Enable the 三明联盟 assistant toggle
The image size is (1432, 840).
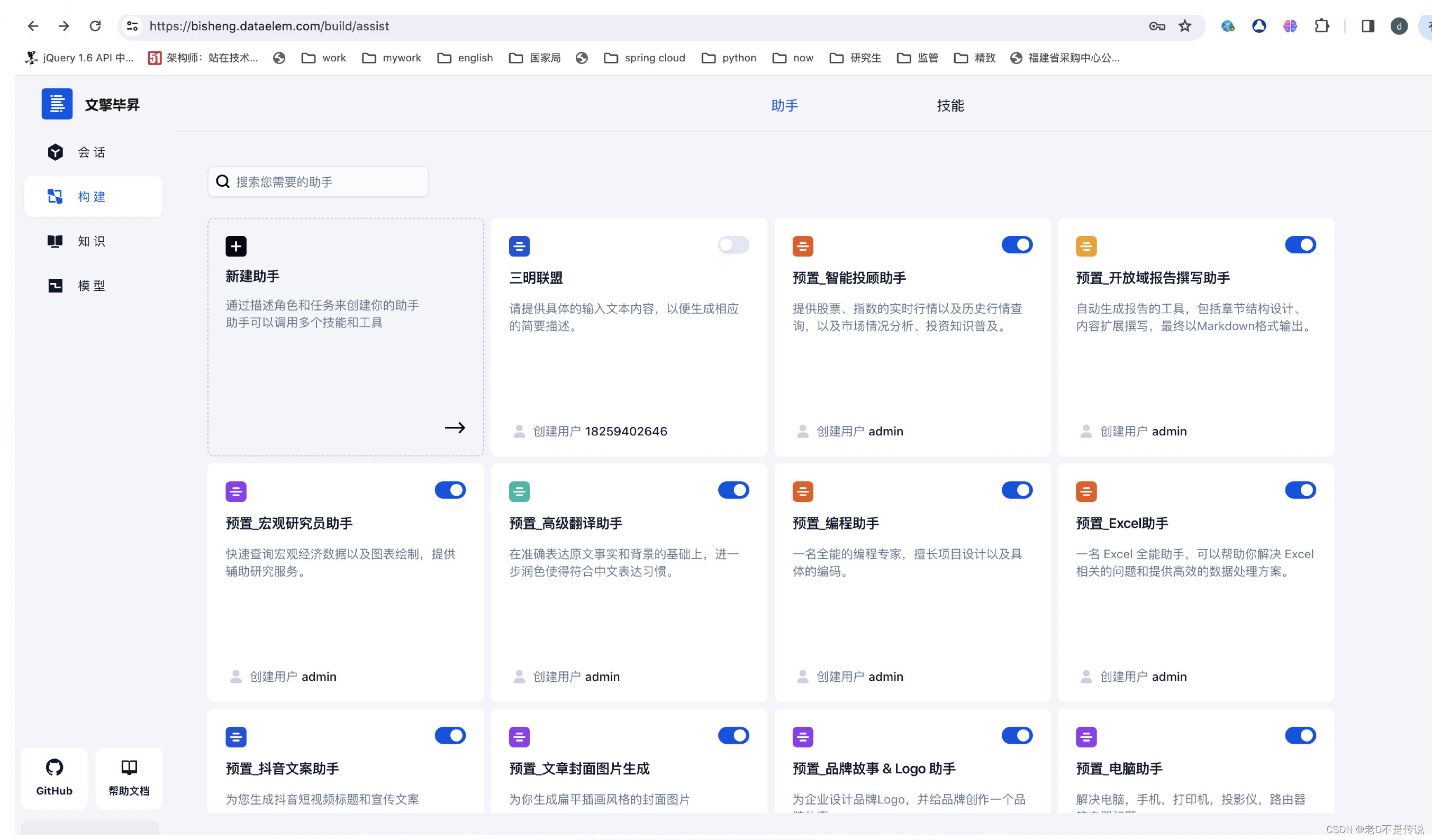pos(733,245)
